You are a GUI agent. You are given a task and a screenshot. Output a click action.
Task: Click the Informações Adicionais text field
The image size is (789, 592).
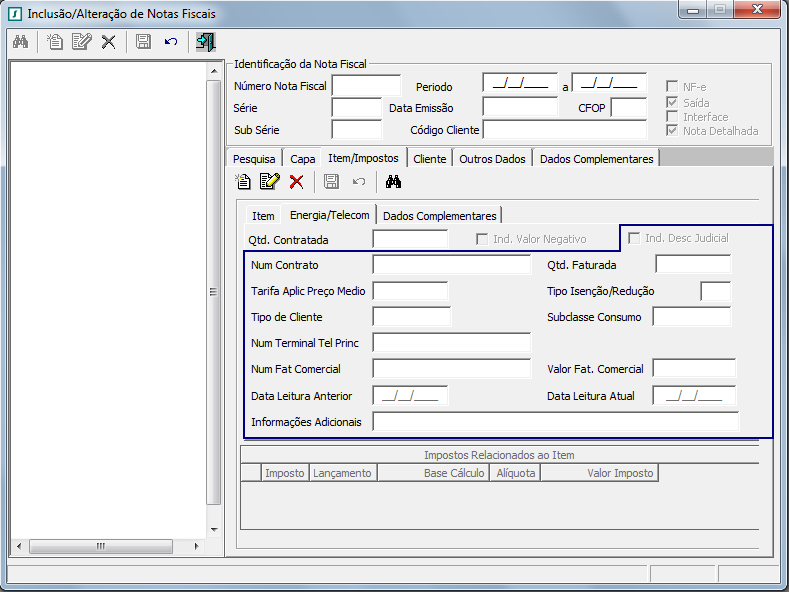point(555,422)
